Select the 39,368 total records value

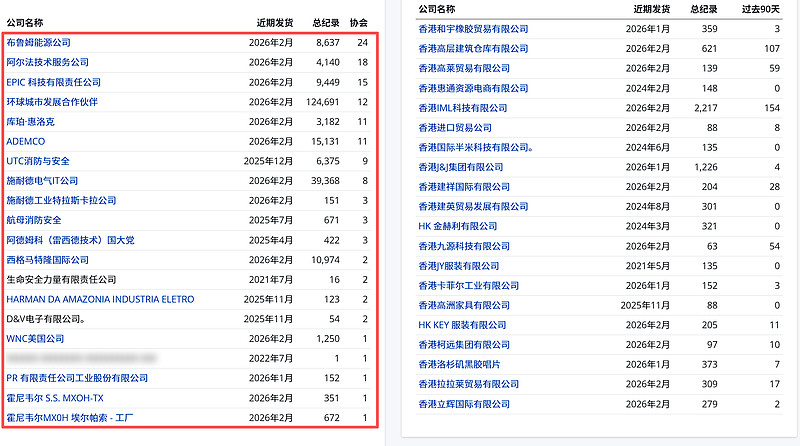(x=326, y=181)
